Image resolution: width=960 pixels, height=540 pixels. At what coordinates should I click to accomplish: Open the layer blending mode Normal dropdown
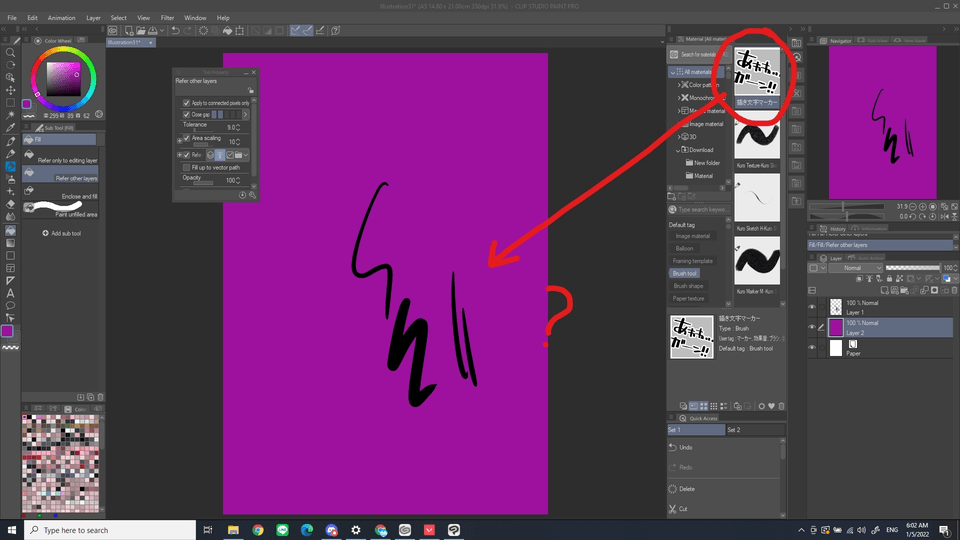[x=855, y=268]
